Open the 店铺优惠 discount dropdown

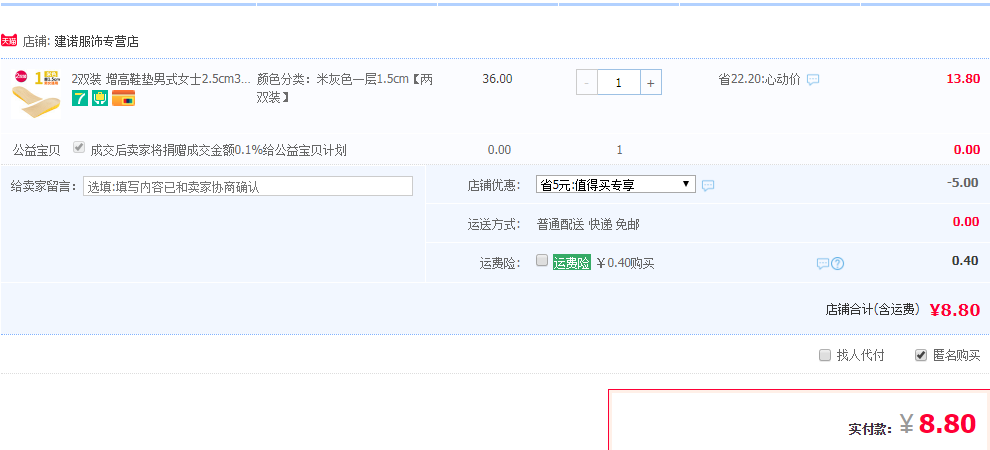tap(615, 184)
